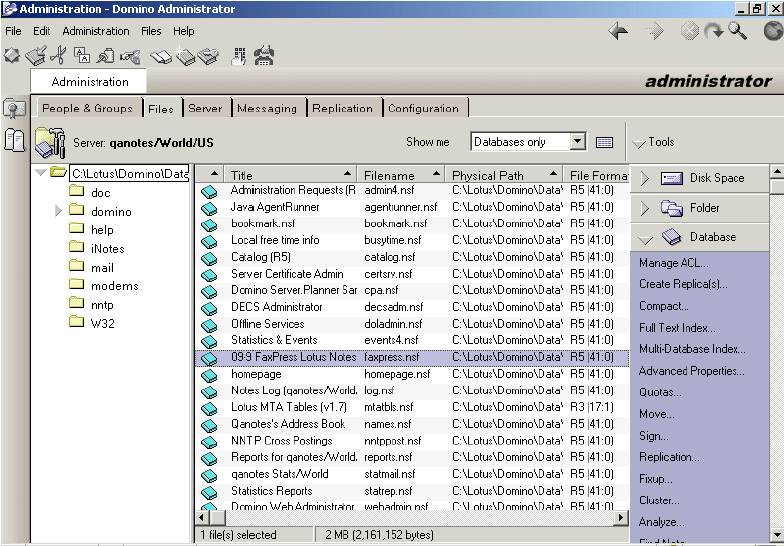Click the Search magnifier icon in toolbar
This screenshot has height=546, width=784.
(x=737, y=32)
